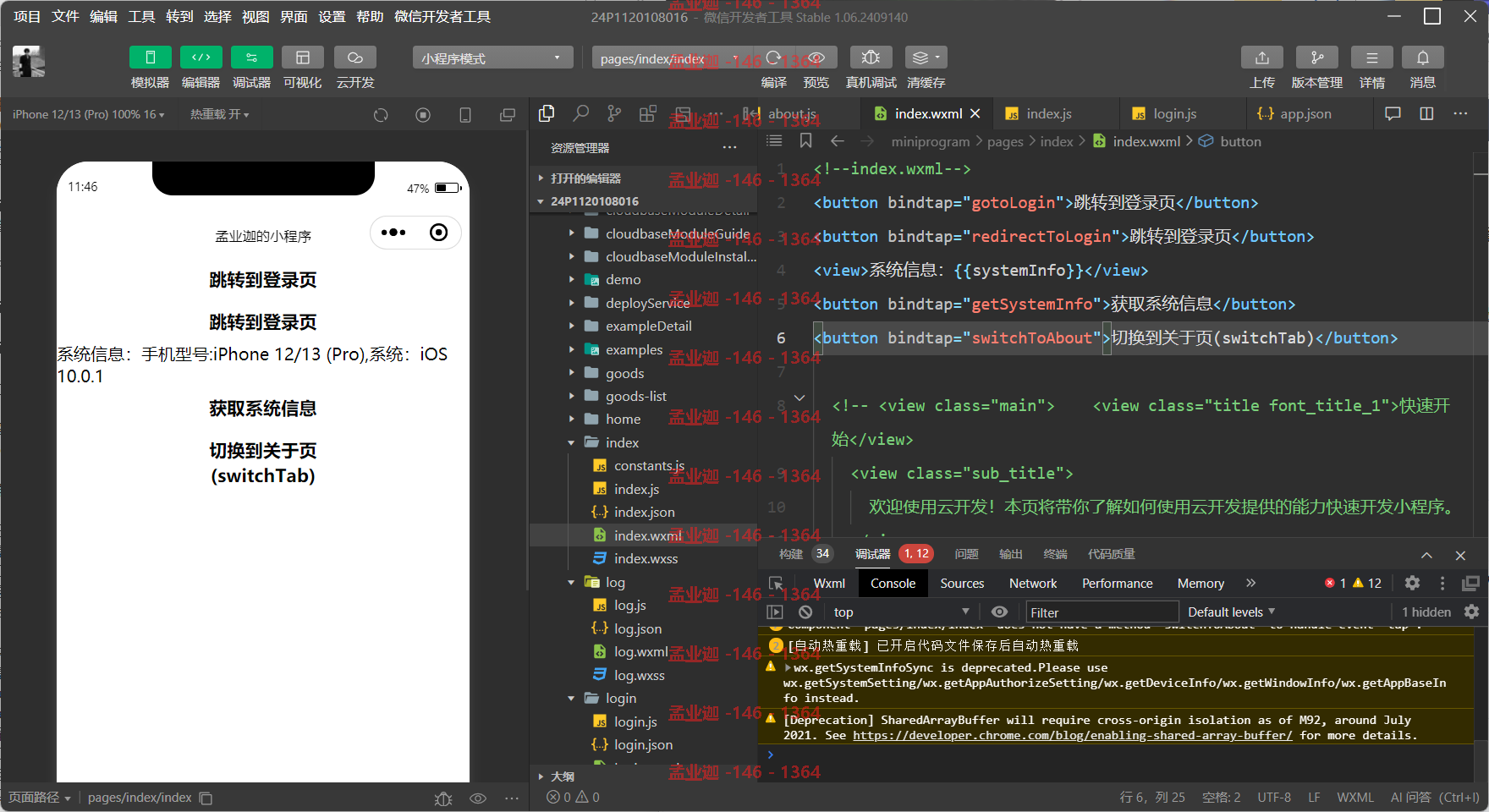The width and height of the screenshot is (1489, 812).
Task: Open login.js file in the tree
Action: click(635, 721)
